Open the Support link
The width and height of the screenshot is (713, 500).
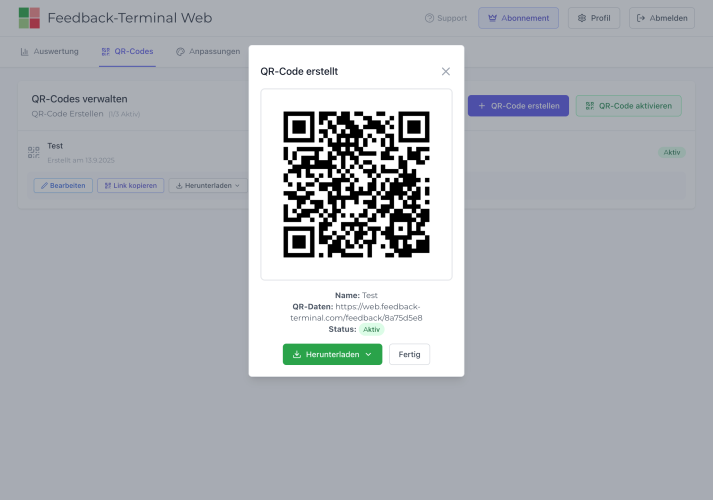(445, 18)
